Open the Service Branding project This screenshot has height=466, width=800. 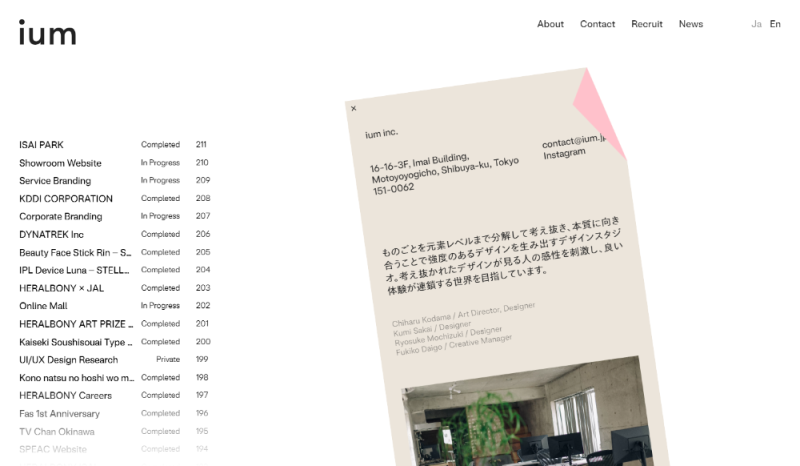tap(55, 181)
